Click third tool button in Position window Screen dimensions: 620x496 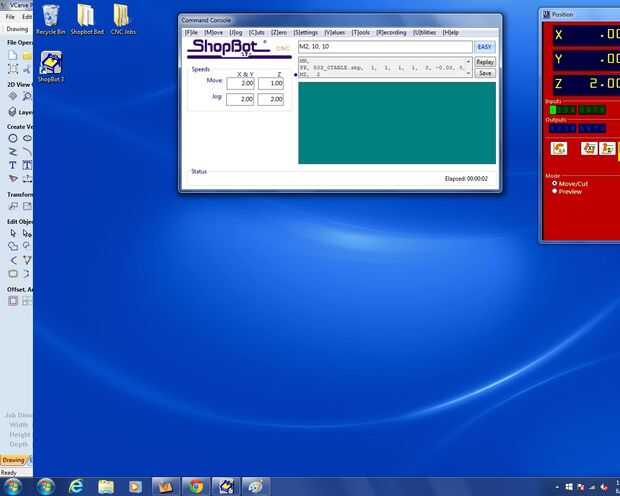pyautogui.click(x=607, y=148)
